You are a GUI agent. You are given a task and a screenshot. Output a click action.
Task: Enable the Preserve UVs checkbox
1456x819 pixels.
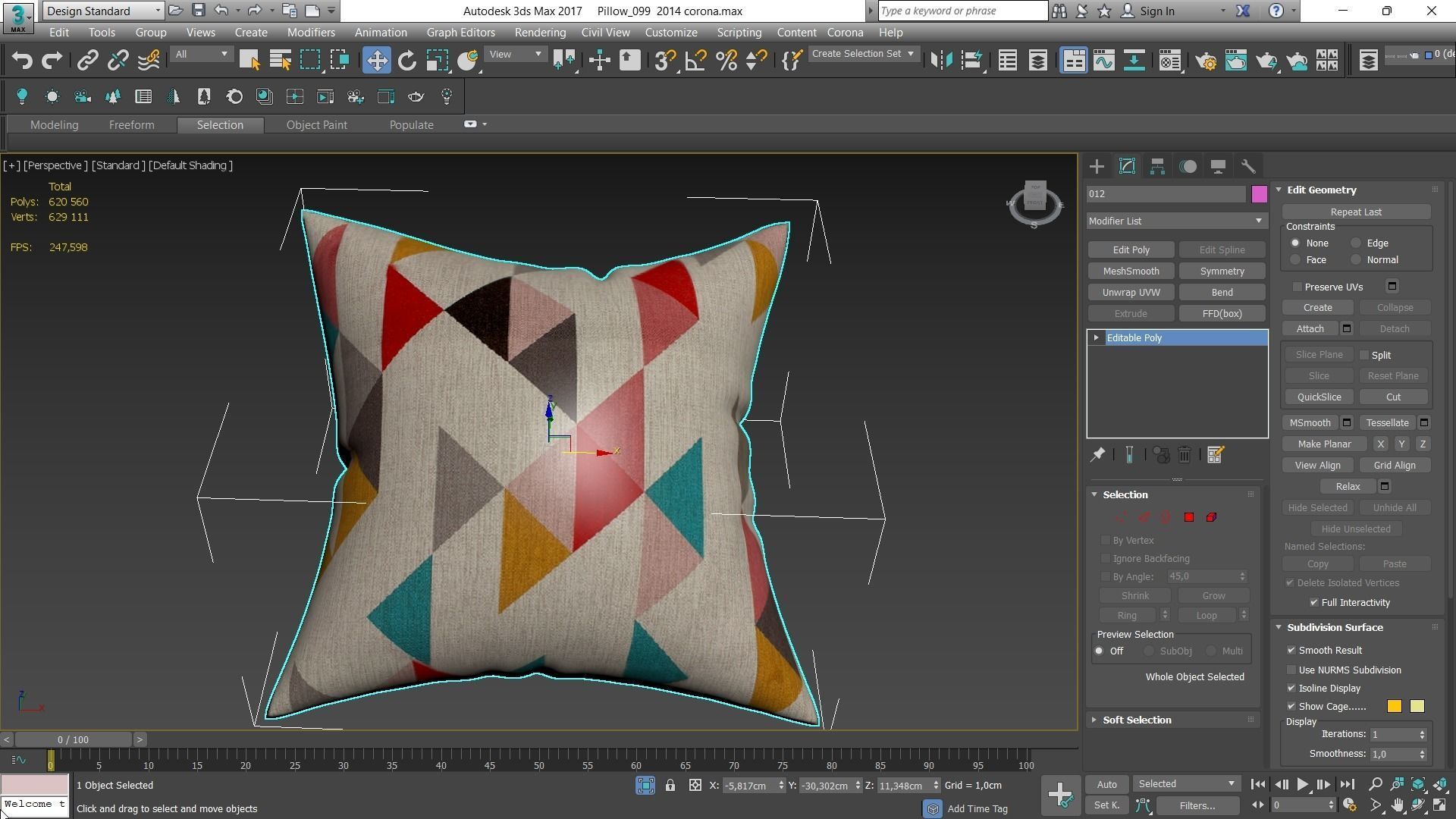(1298, 287)
